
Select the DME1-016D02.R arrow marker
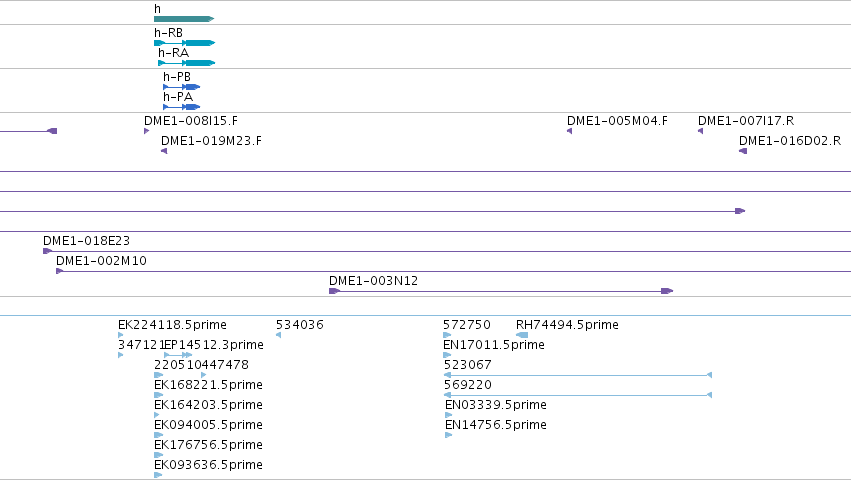[x=743, y=151]
